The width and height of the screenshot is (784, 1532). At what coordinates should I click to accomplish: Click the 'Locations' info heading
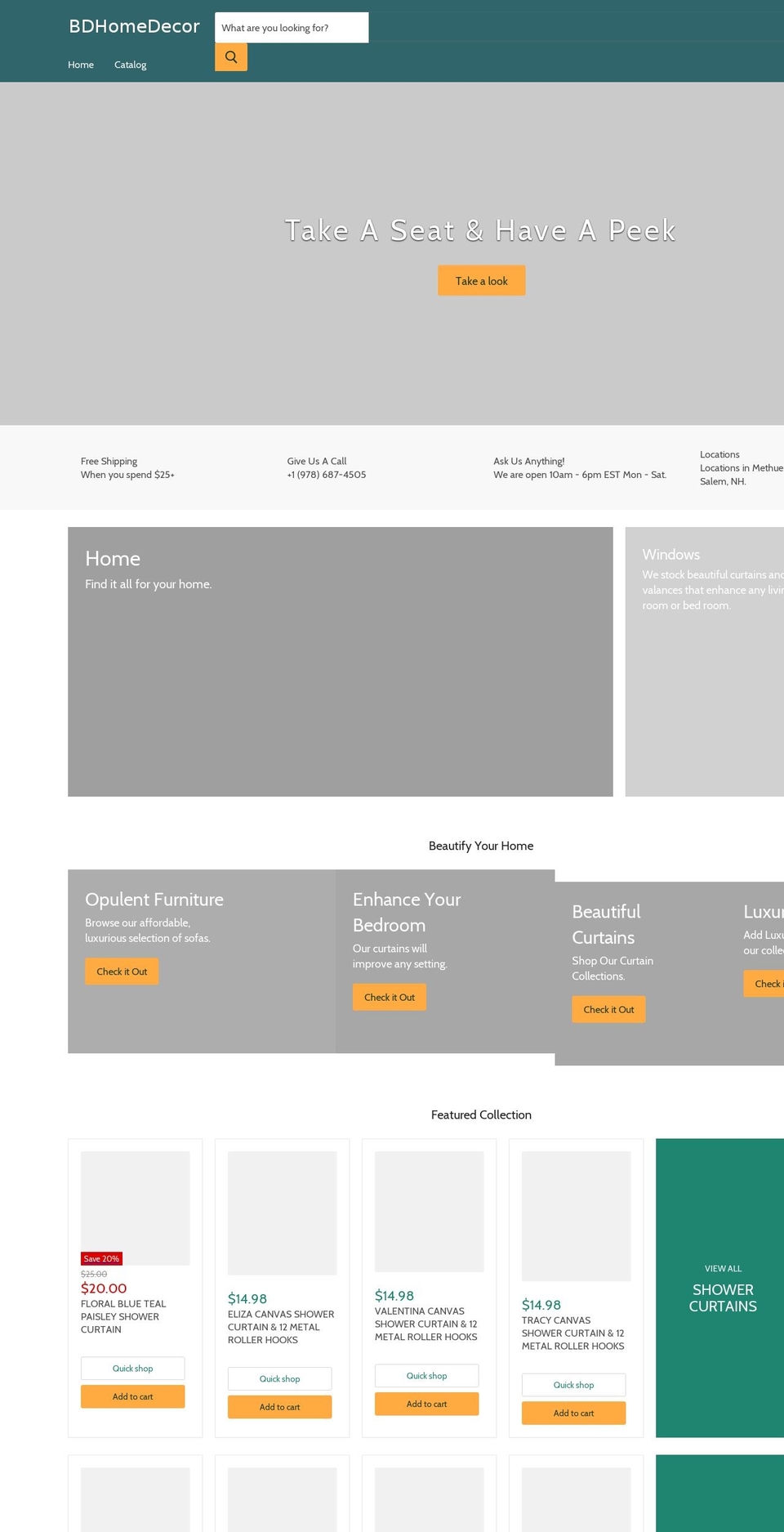719,454
